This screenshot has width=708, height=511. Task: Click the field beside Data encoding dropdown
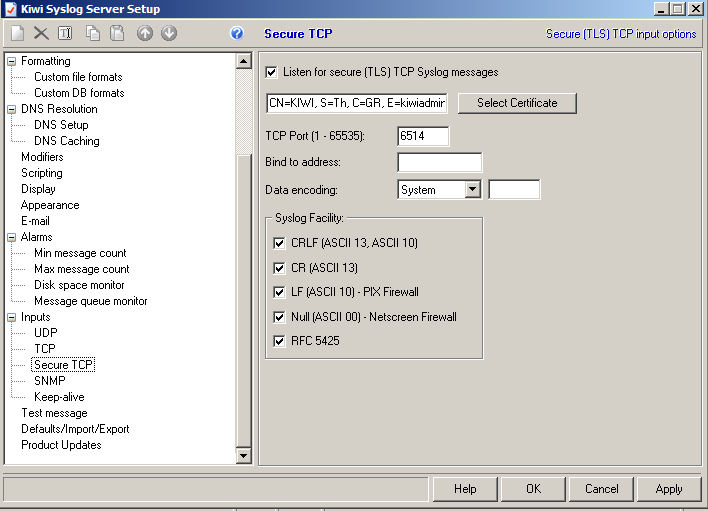point(514,189)
